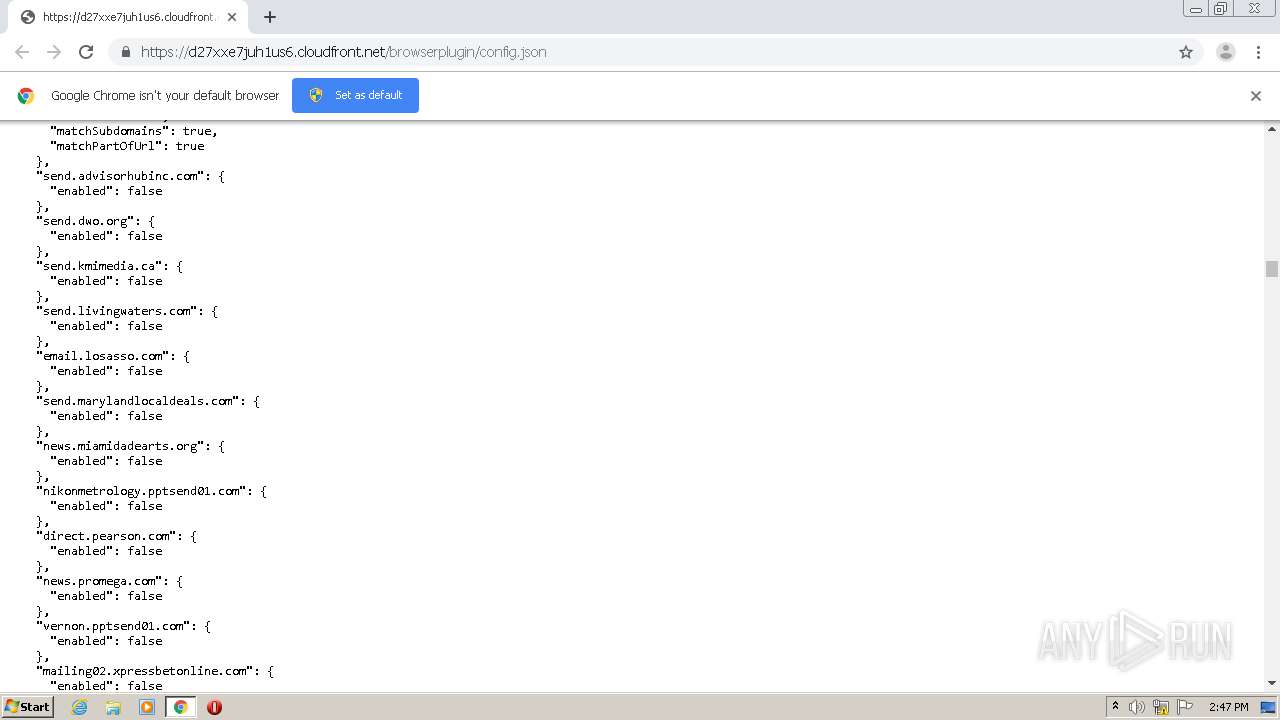
Task: Select the "vernon.pptsend01.com" key text
Action: tap(114, 626)
